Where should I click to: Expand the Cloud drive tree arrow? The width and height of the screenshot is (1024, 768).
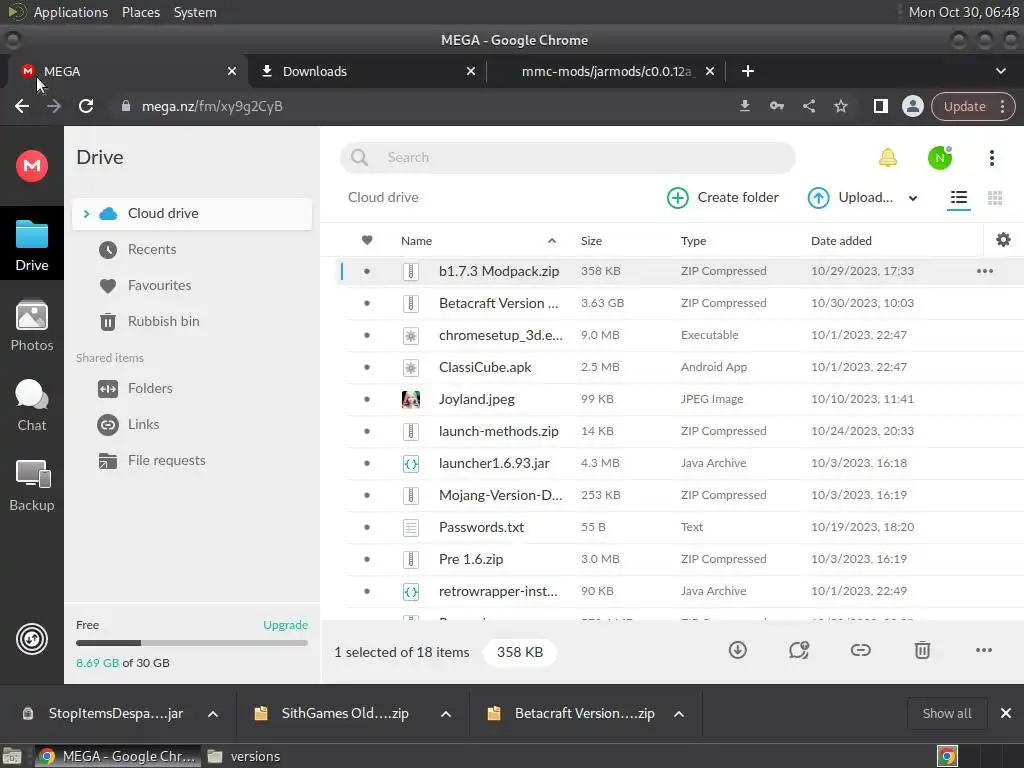86,214
